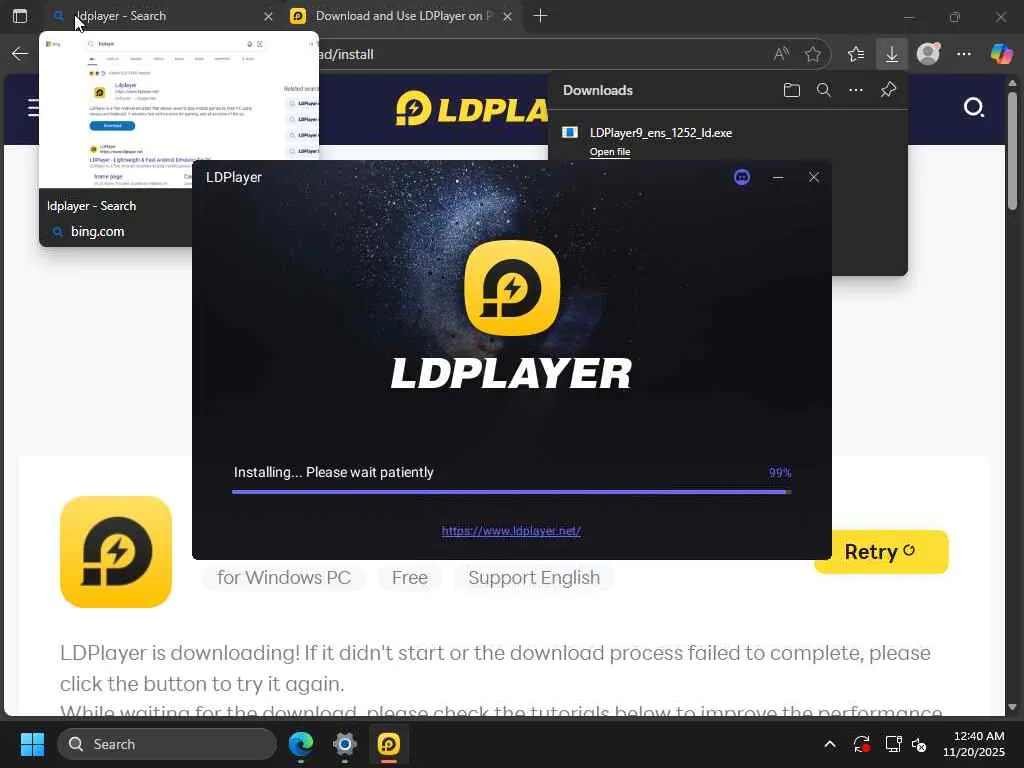Open Microsoft Edge from the taskbar

(x=300, y=744)
